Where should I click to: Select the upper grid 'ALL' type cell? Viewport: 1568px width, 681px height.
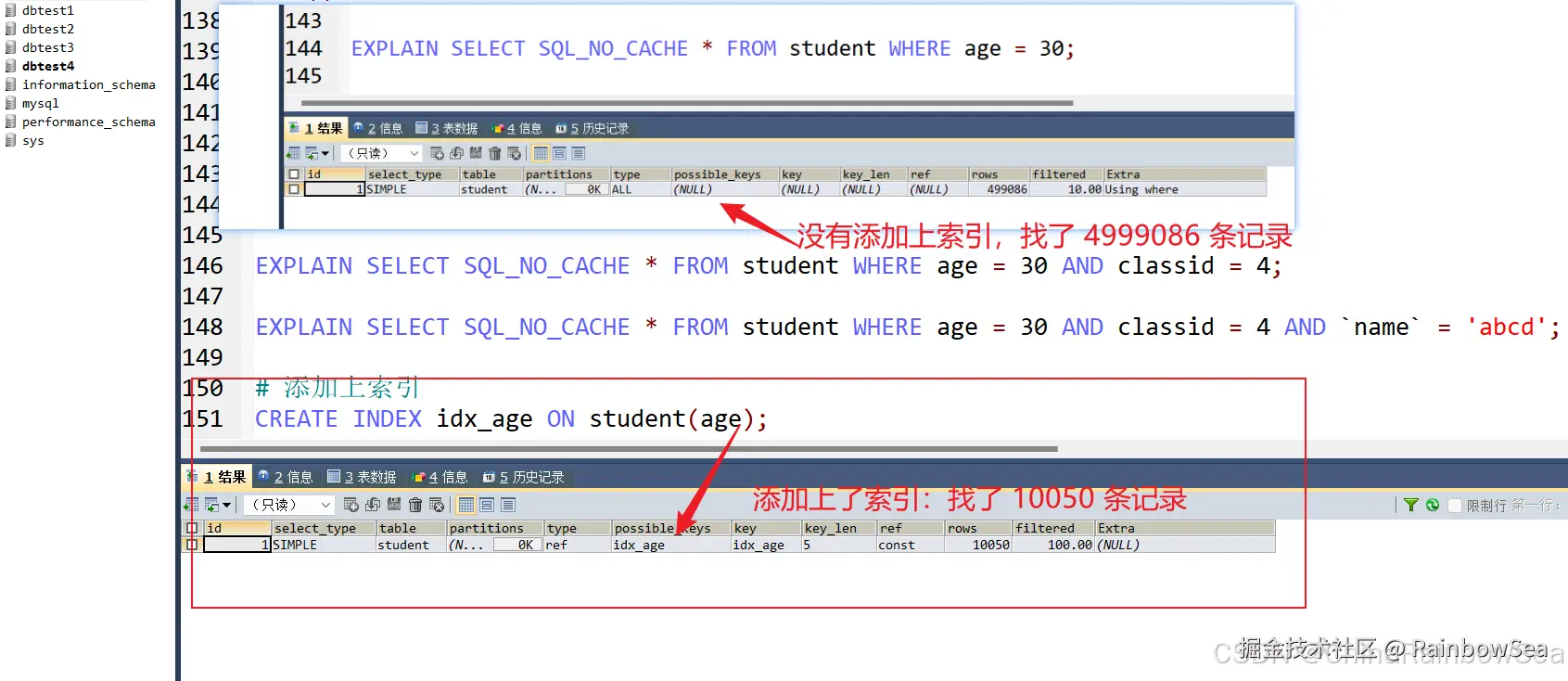(640, 189)
